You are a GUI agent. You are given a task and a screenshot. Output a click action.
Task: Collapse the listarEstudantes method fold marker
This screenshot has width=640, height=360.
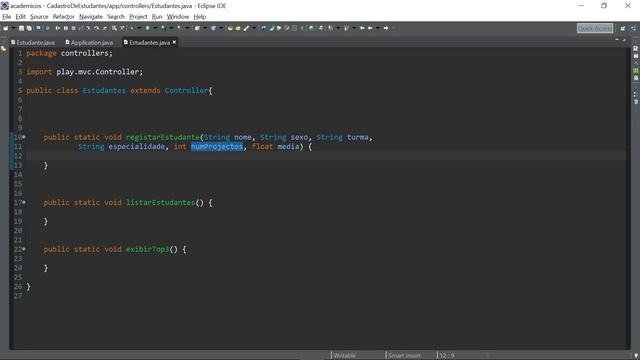24,202
